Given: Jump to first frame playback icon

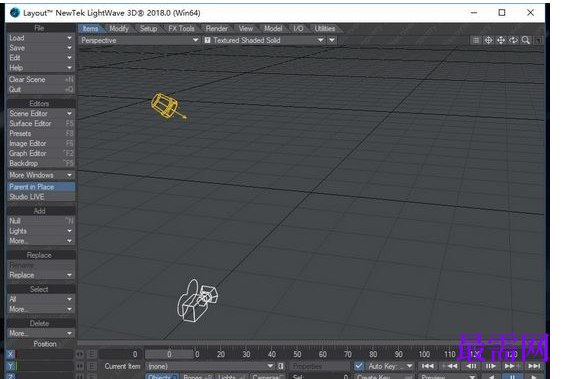Looking at the screenshot, I should pos(428,366).
